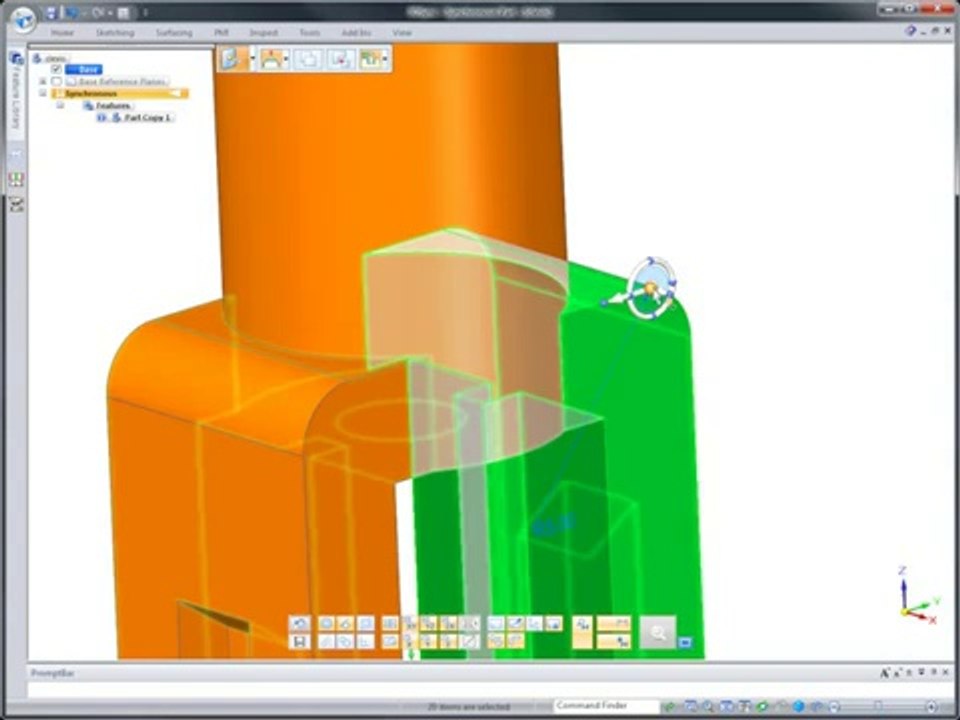Click the pencil sketch icon in floating toolbar

(x=515, y=623)
